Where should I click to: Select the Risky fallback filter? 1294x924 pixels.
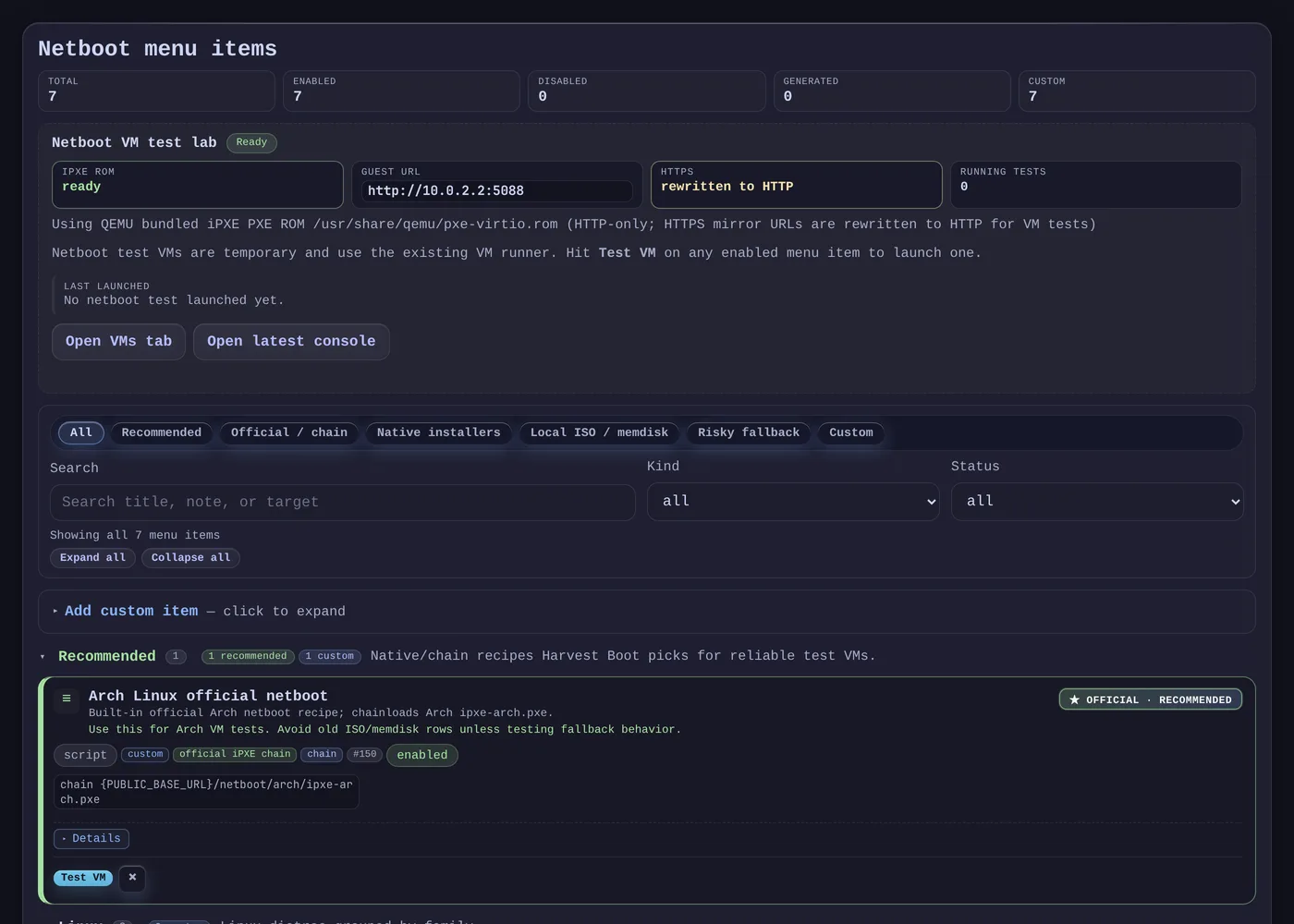click(749, 432)
